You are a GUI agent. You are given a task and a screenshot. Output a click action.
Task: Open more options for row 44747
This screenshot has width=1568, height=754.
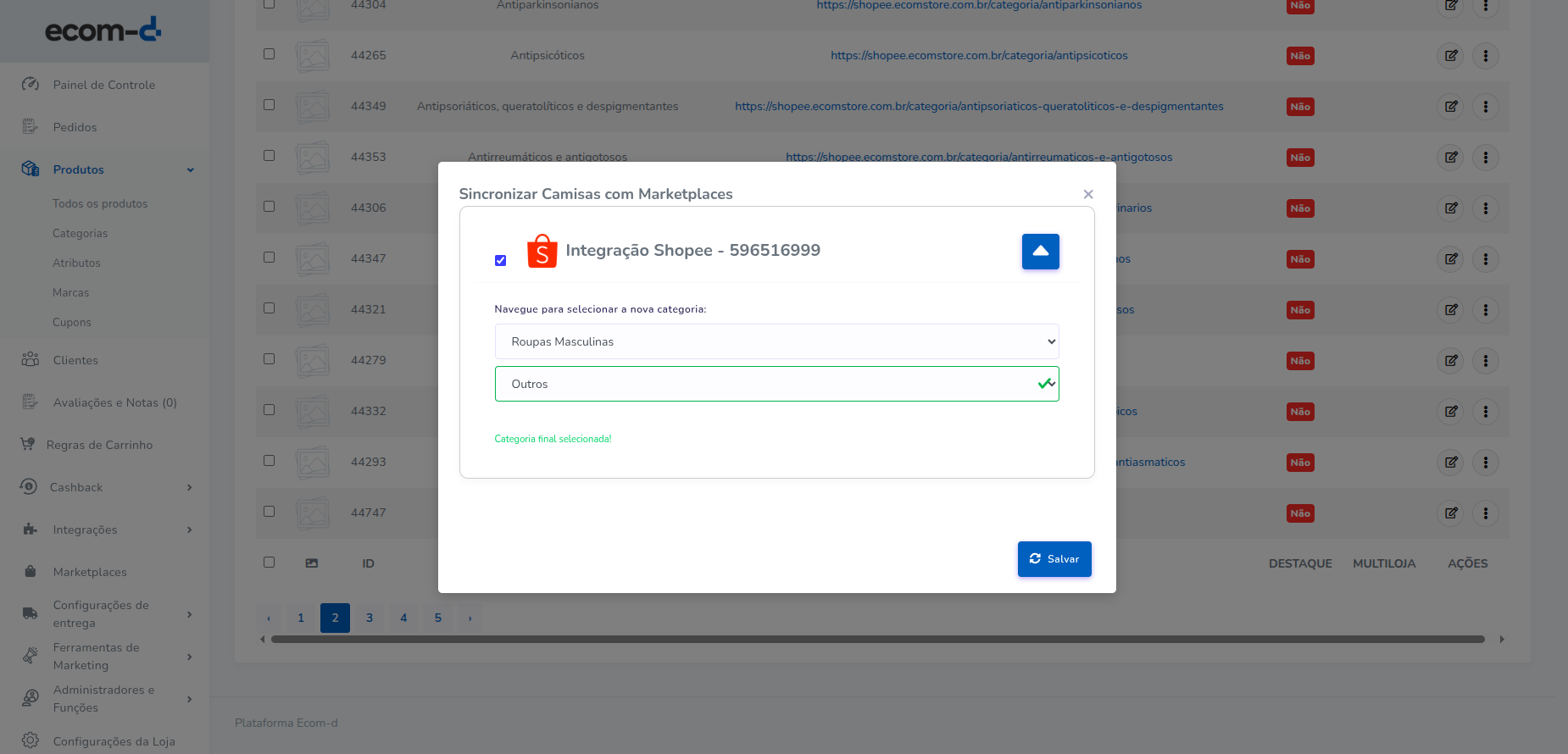1485,513
